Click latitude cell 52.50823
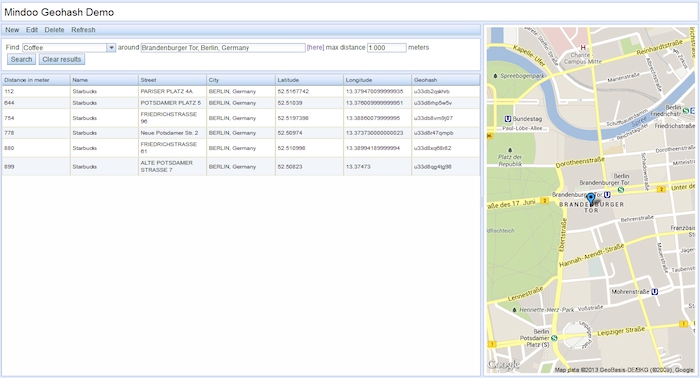 pyautogui.click(x=290, y=166)
